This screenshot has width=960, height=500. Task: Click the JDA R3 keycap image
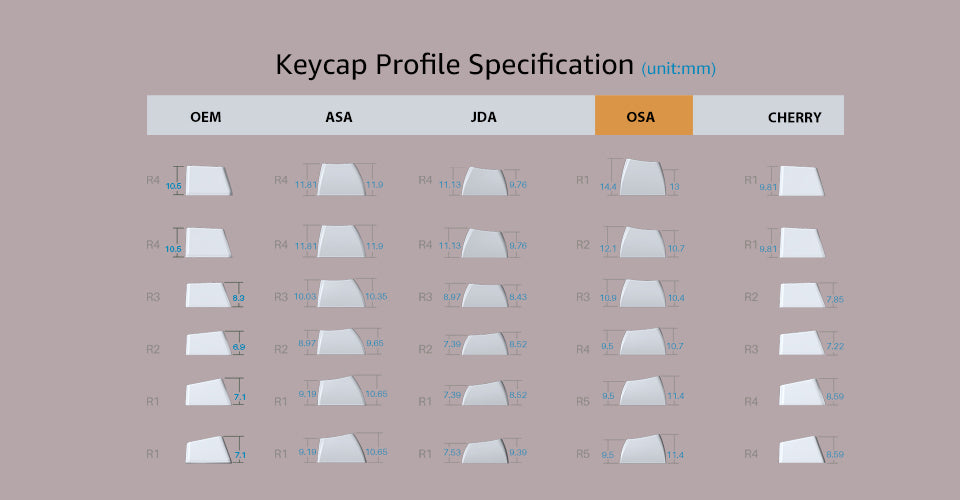tap(484, 296)
